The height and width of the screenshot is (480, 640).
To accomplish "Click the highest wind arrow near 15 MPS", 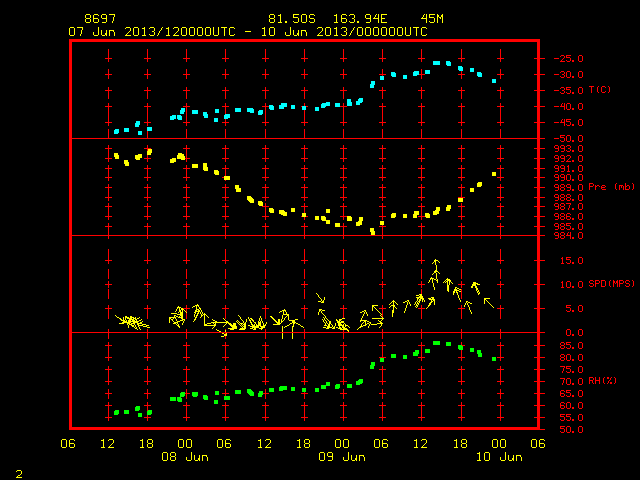I will click(x=436, y=263).
